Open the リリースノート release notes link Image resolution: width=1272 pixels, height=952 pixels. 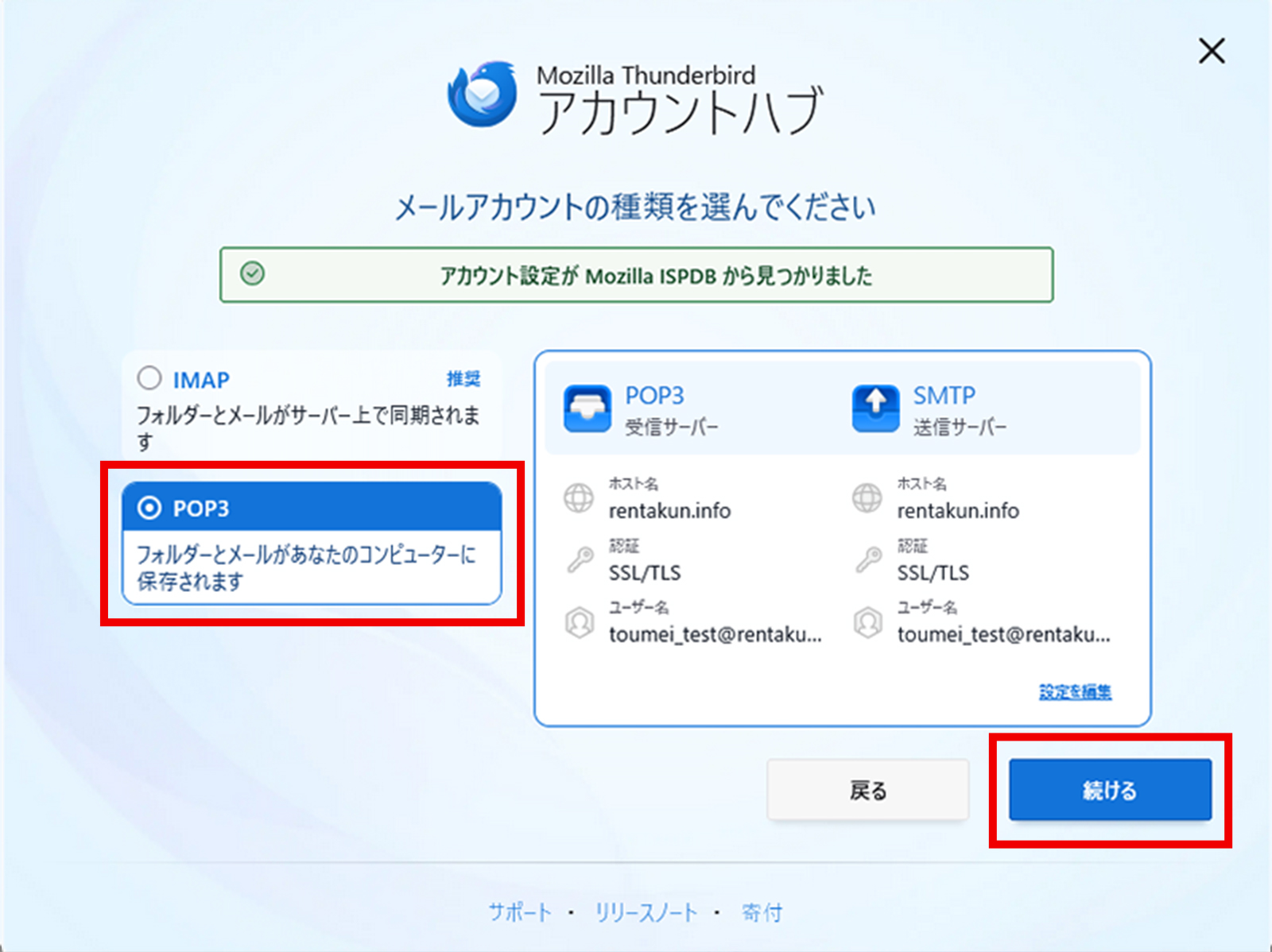point(646,912)
